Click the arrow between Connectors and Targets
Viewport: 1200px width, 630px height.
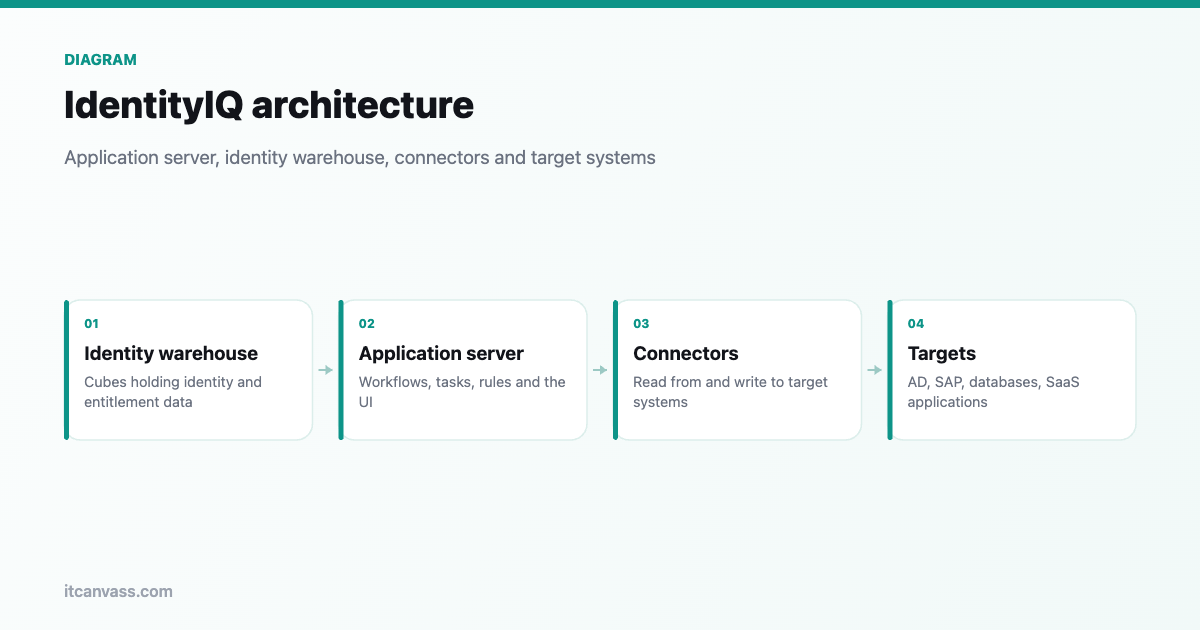(x=875, y=370)
